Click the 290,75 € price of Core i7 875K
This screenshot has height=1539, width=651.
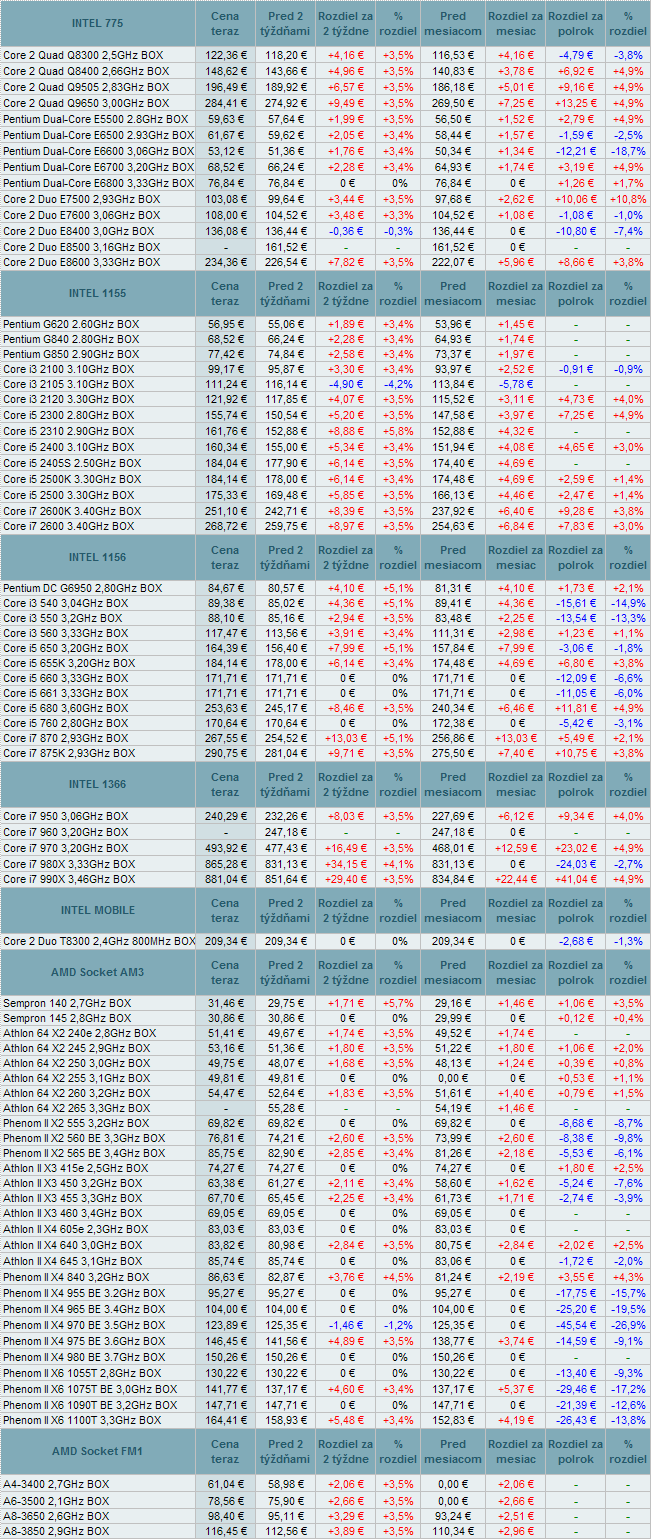pos(225,754)
